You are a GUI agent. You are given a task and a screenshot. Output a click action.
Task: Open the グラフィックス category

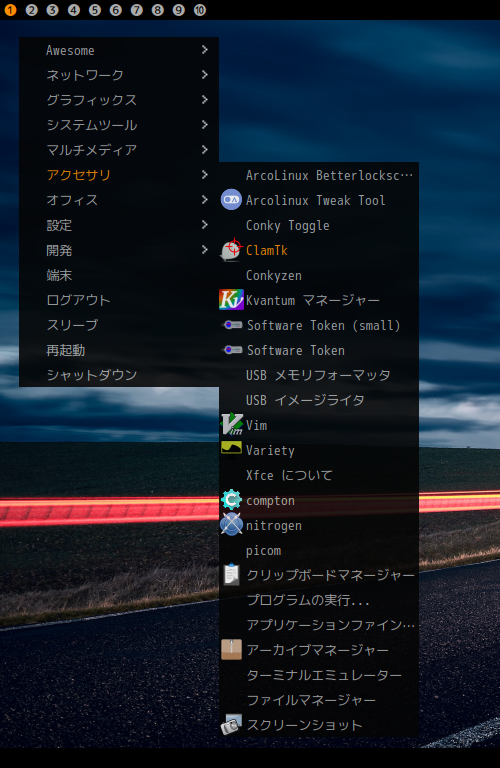click(x=119, y=100)
